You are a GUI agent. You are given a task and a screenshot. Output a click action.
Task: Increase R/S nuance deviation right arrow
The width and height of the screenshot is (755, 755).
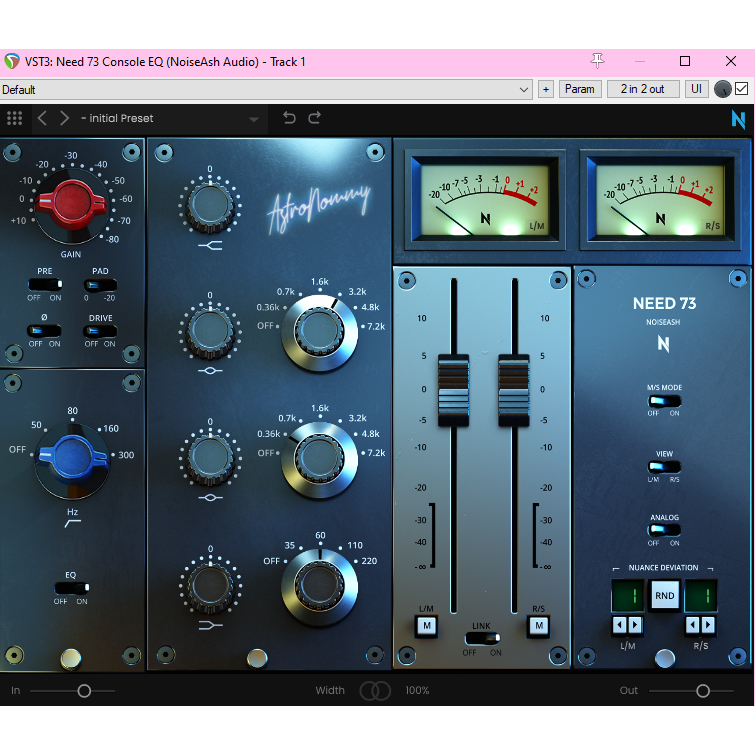click(708, 625)
